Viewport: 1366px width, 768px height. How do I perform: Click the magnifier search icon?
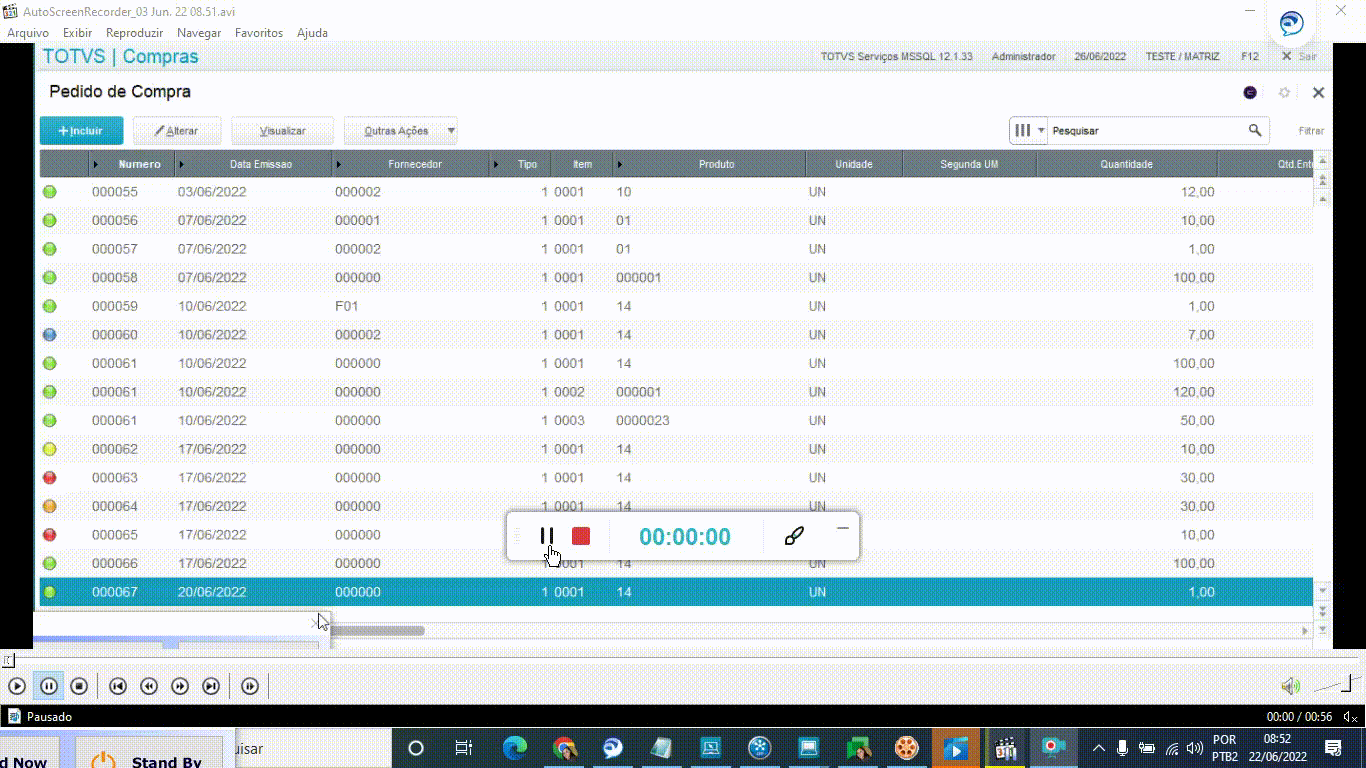pos(1255,131)
